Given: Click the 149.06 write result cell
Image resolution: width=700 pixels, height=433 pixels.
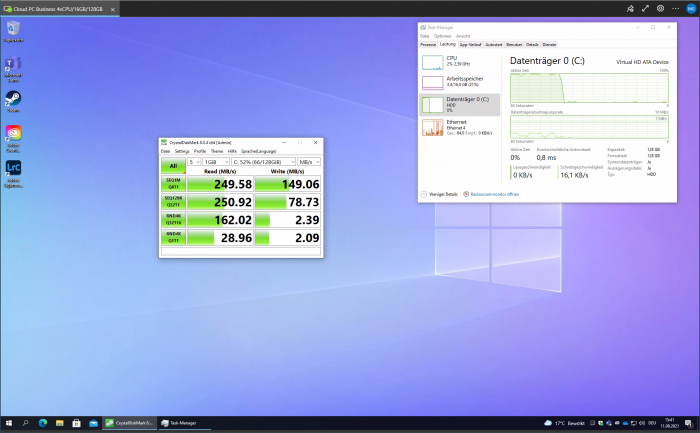Looking at the screenshot, I should click(288, 184).
